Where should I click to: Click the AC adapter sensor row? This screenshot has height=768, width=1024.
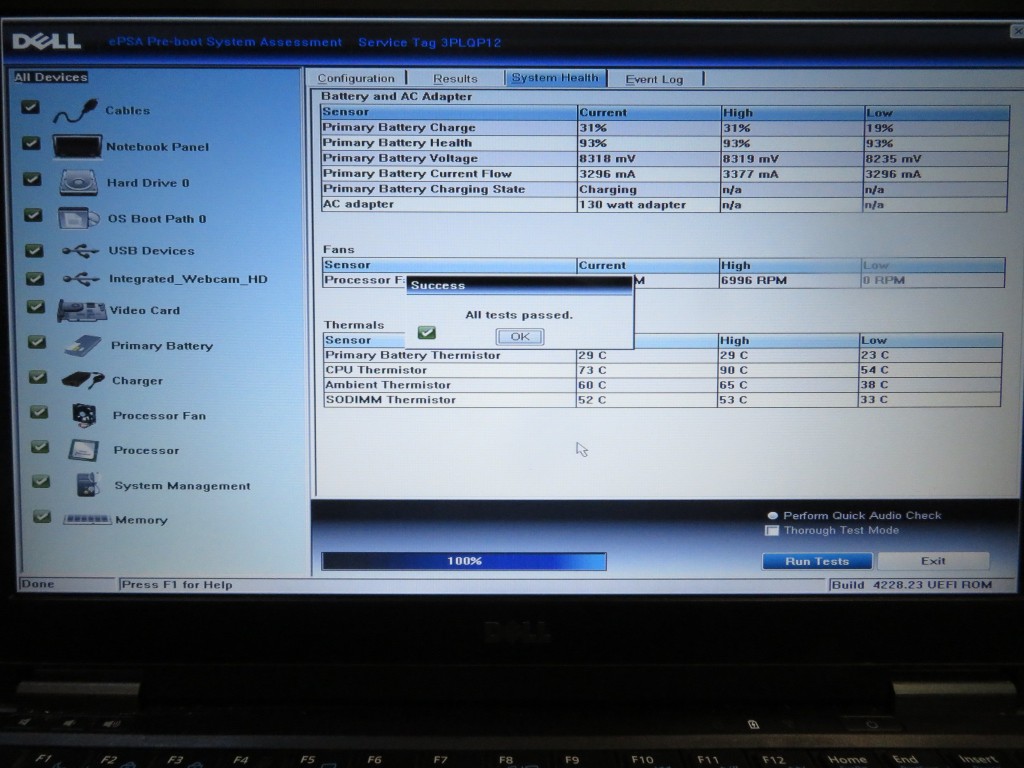664,204
